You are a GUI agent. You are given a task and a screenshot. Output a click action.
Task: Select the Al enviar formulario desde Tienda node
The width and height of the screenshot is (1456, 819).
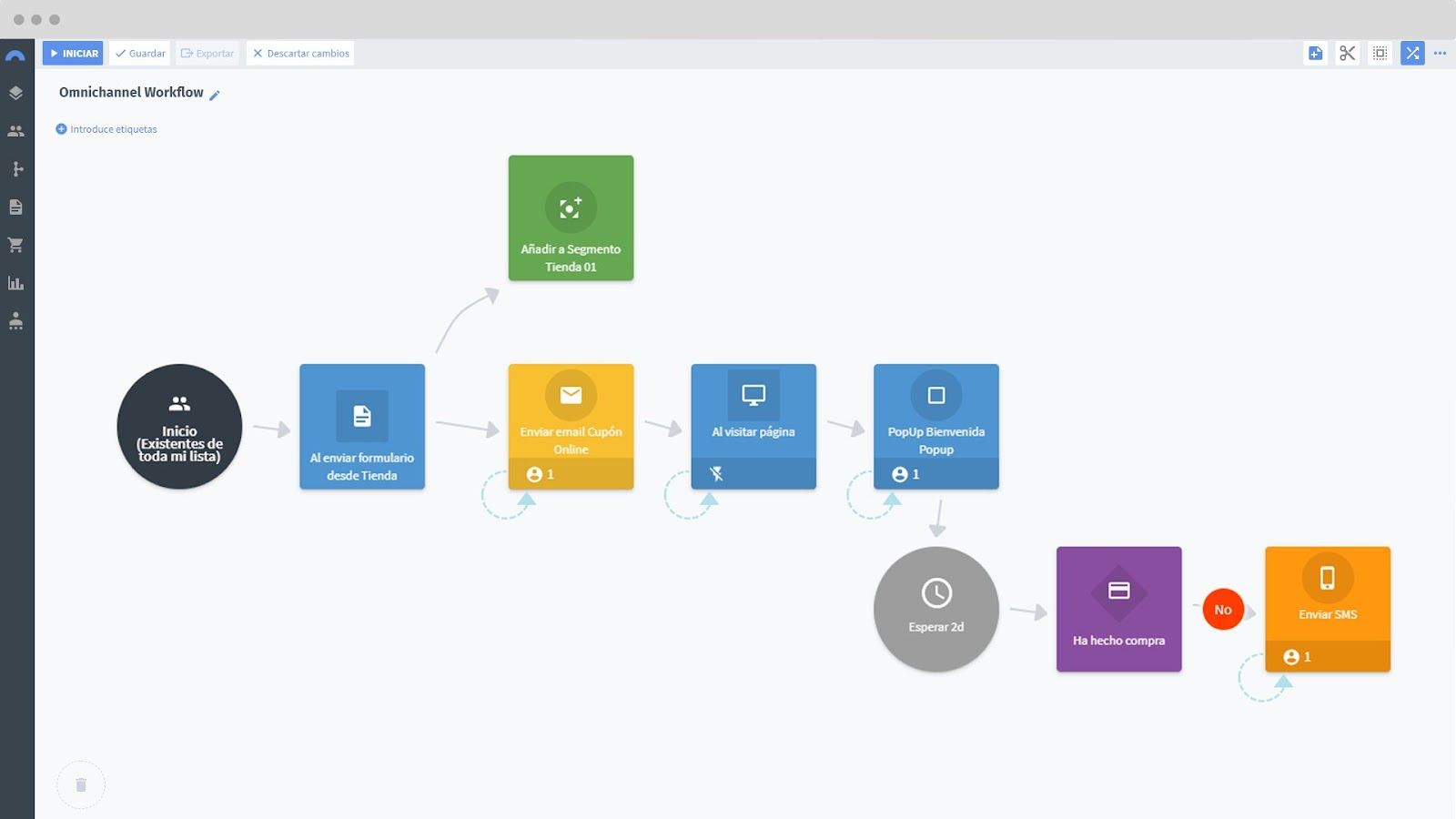tap(362, 427)
